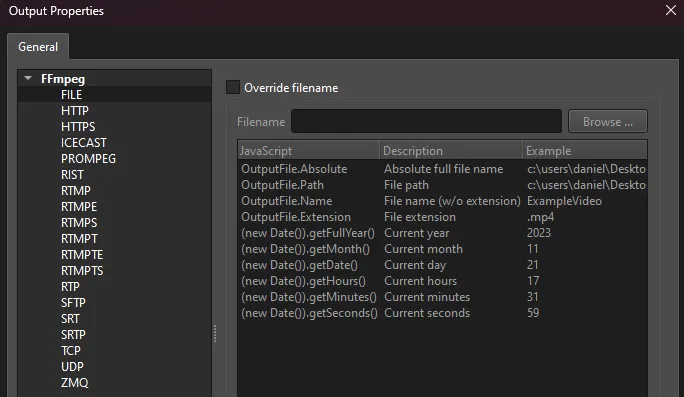Image resolution: width=684 pixels, height=397 pixels.
Task: Click the 'Current day' description cell
Action: tap(415, 265)
